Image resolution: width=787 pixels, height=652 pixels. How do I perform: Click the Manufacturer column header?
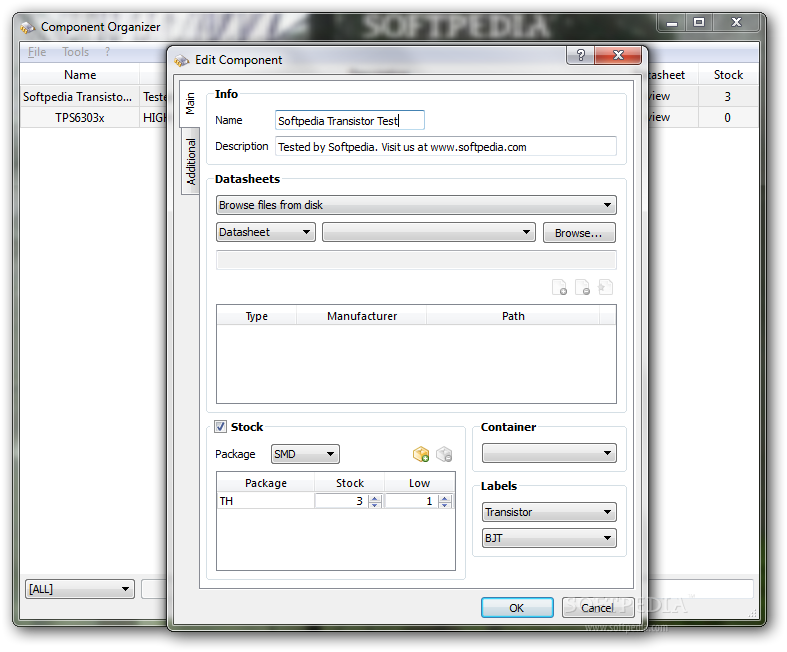[362, 316]
